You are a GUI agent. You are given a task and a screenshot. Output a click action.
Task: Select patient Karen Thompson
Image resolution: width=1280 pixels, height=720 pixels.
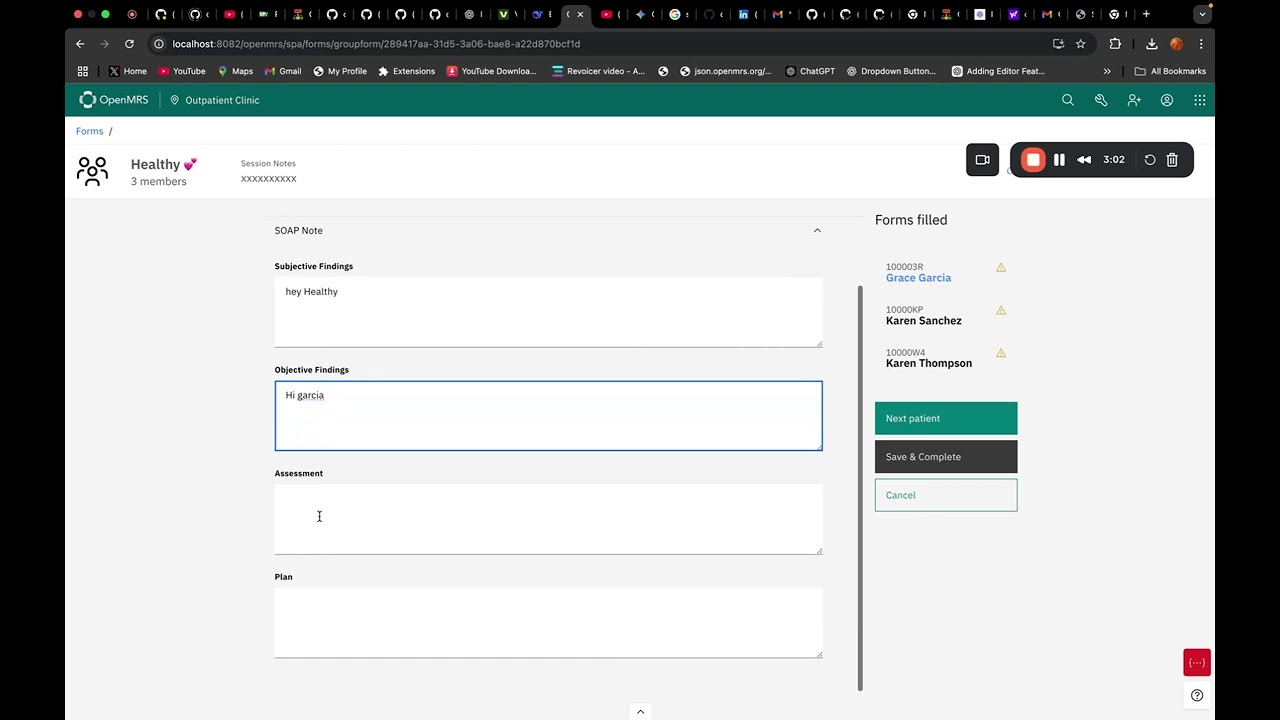tap(928, 363)
